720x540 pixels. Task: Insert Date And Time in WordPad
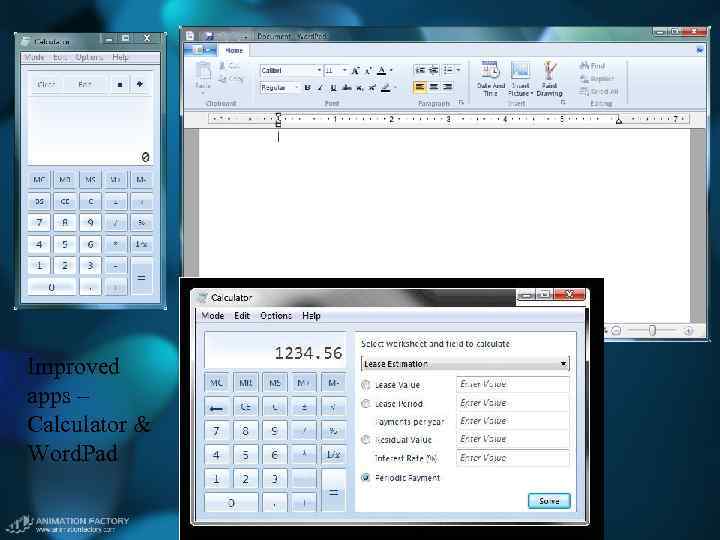[490, 79]
